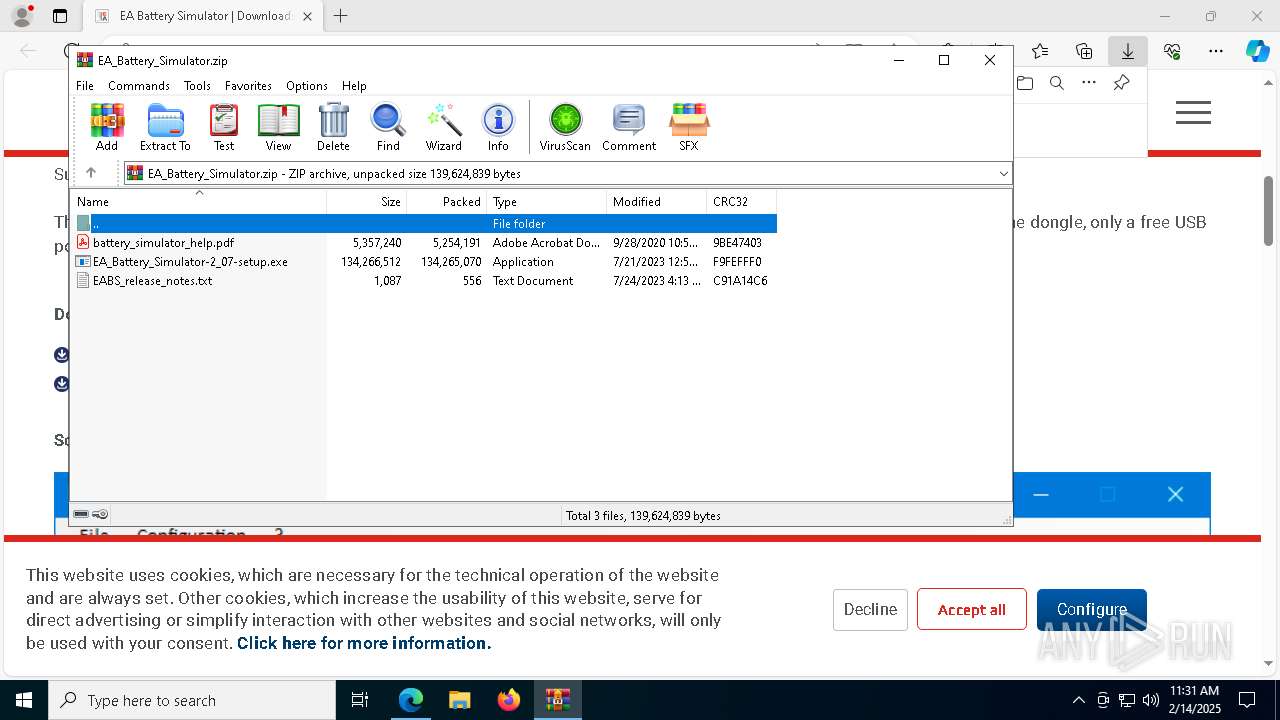Click the Delete trash can icon

point(333,127)
